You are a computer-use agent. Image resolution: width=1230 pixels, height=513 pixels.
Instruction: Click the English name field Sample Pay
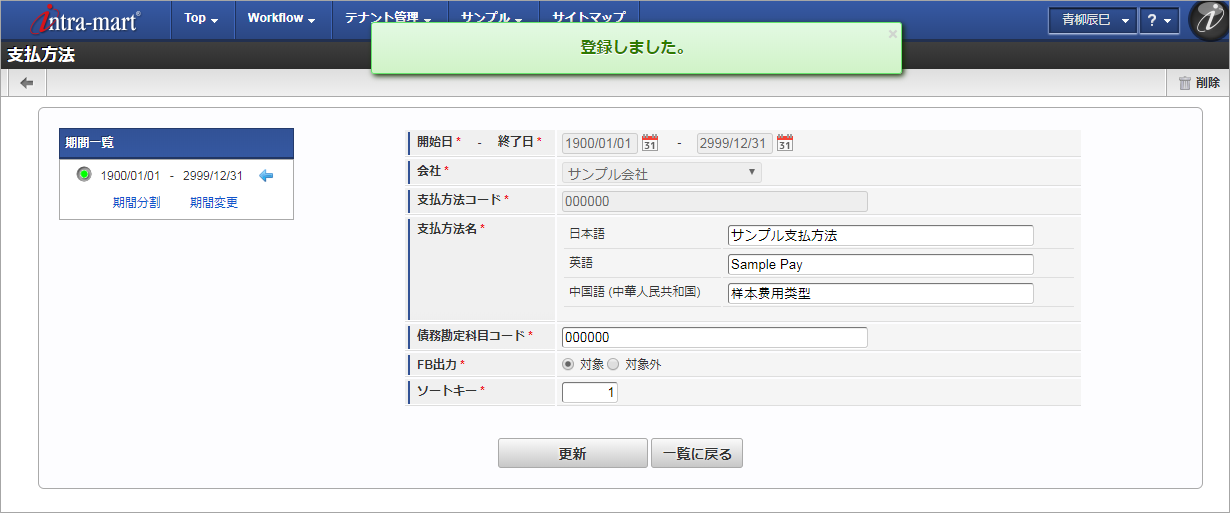coord(881,264)
